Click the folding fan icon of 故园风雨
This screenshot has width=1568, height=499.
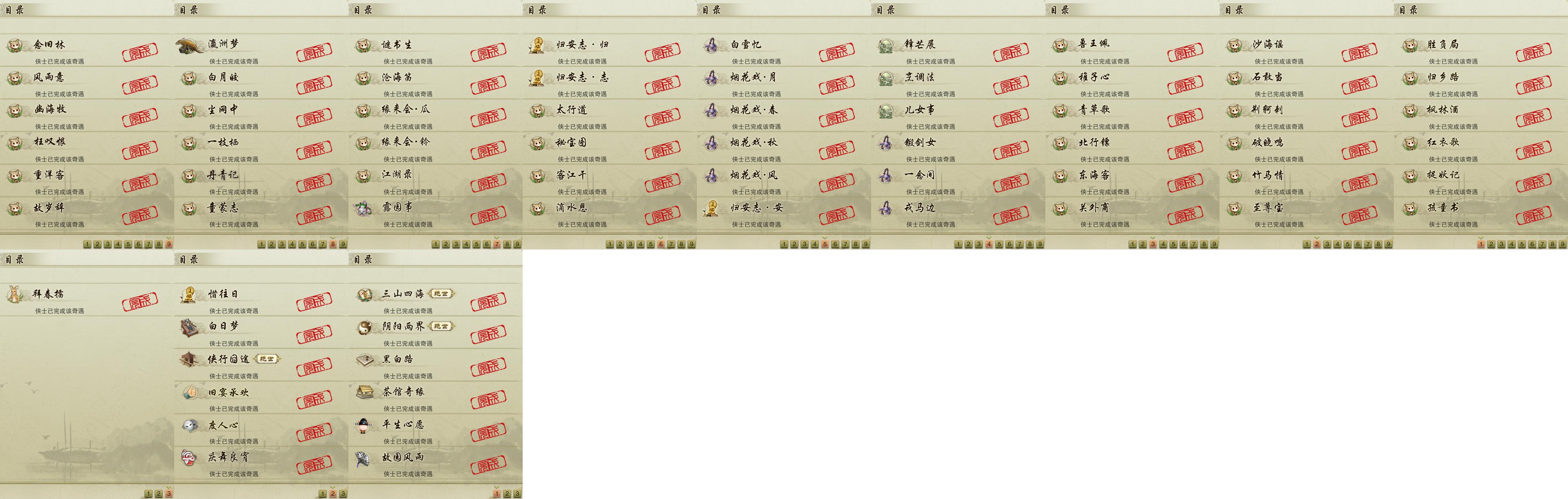(364, 457)
